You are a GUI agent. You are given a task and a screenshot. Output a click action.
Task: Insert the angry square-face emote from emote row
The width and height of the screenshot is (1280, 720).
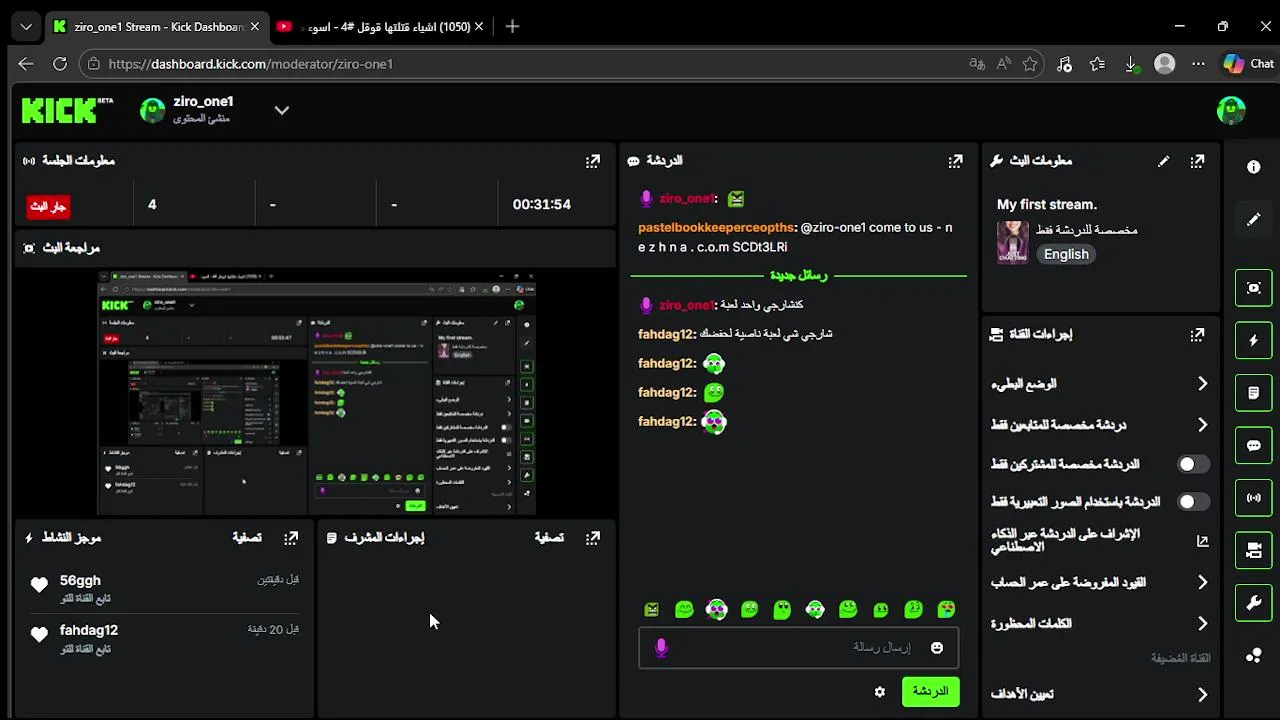(652, 609)
